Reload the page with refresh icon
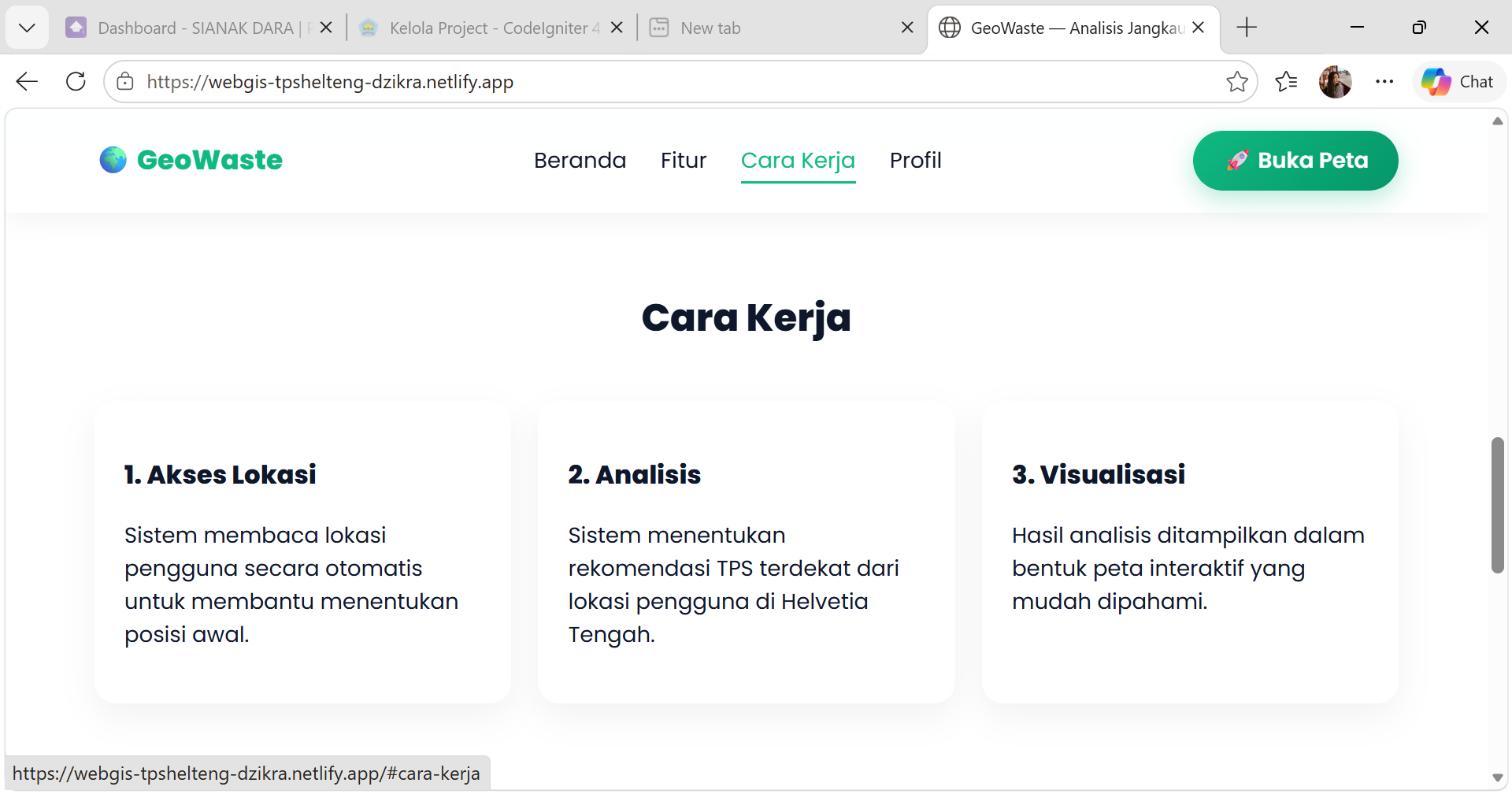The height and width of the screenshot is (794, 1512). pyautogui.click(x=76, y=81)
